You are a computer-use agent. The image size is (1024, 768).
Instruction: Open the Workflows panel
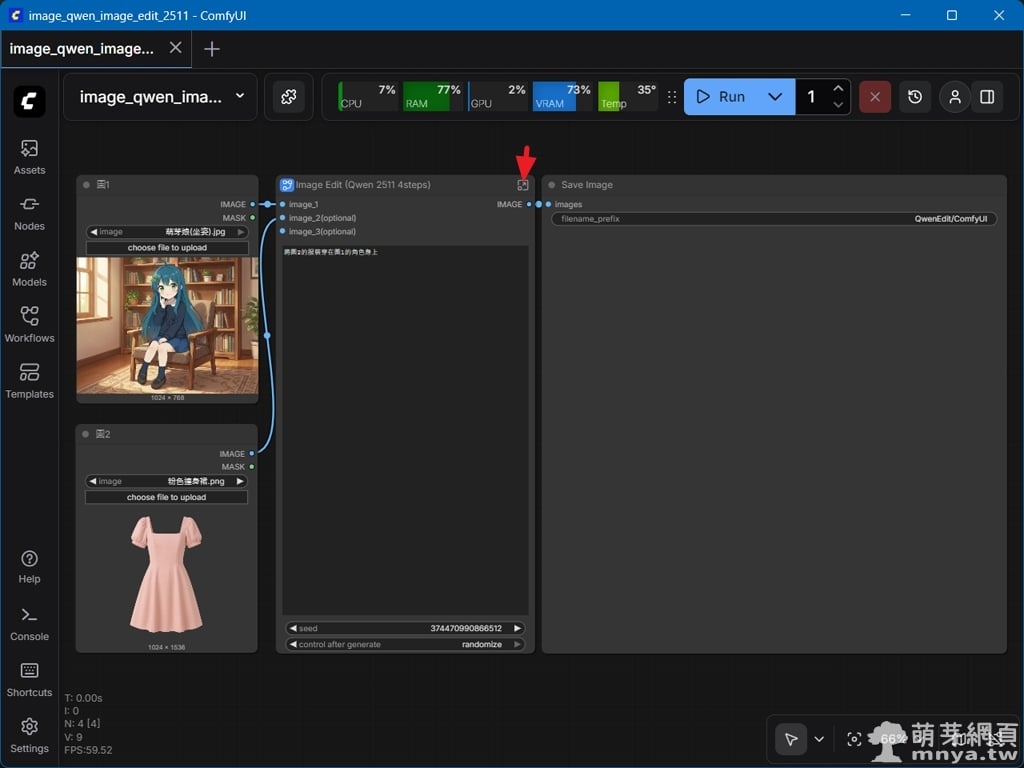(29, 325)
